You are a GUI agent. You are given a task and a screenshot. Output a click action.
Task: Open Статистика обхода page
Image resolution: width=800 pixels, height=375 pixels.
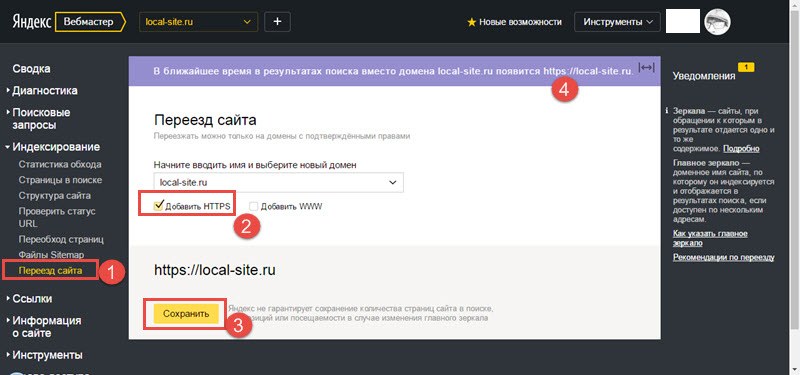pos(60,164)
